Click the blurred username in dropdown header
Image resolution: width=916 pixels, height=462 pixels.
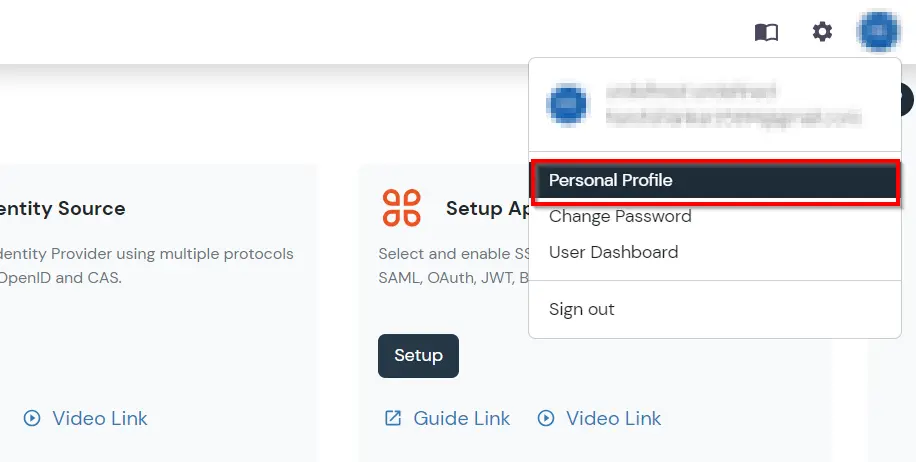[690, 92]
